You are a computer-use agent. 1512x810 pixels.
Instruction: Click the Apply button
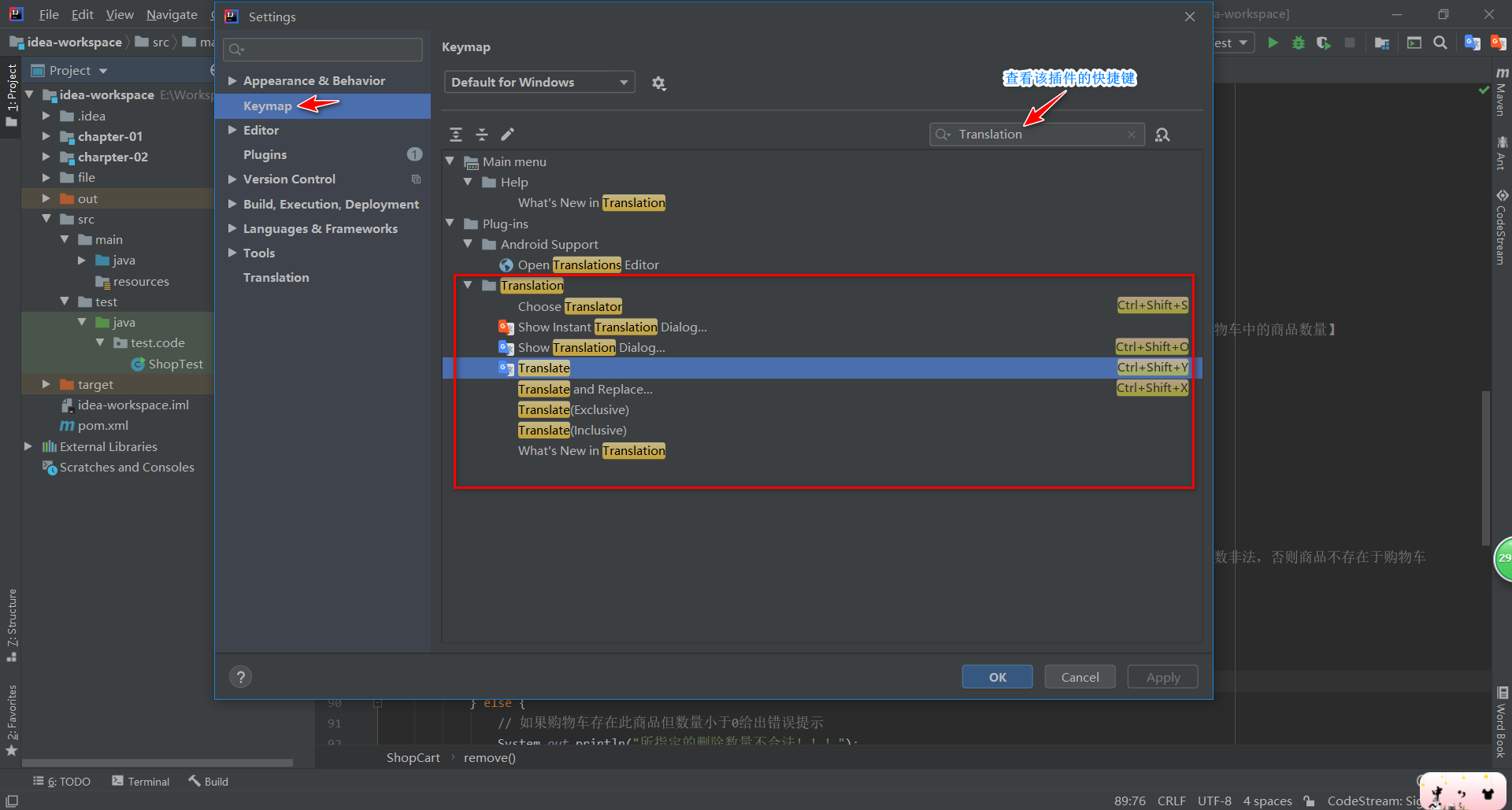(1162, 677)
